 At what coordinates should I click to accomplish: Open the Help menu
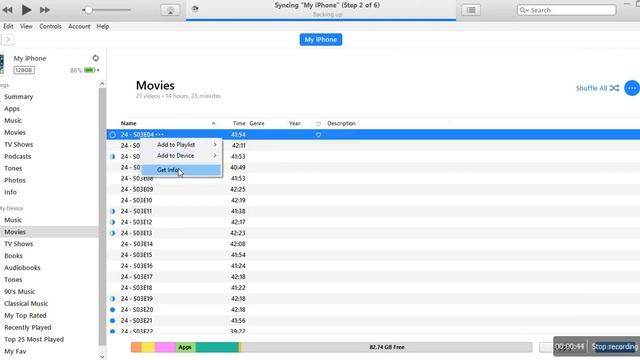102,26
